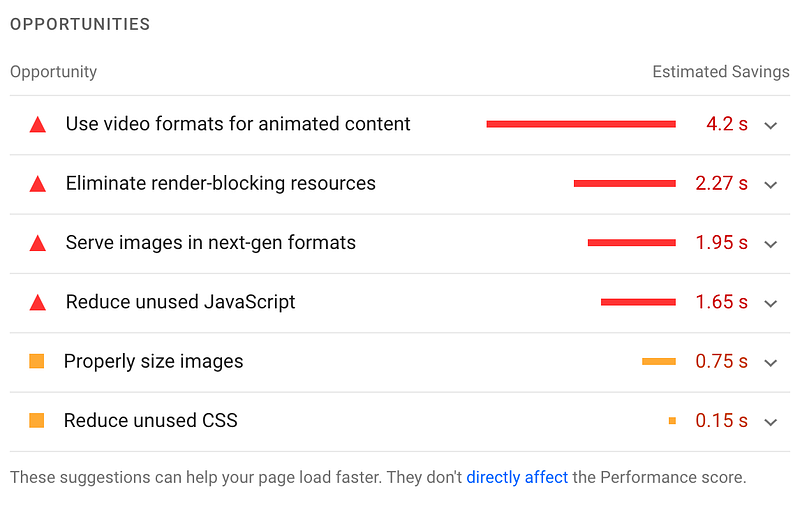Expand the video formats opportunity chevron
800x512 pixels.
point(770,126)
